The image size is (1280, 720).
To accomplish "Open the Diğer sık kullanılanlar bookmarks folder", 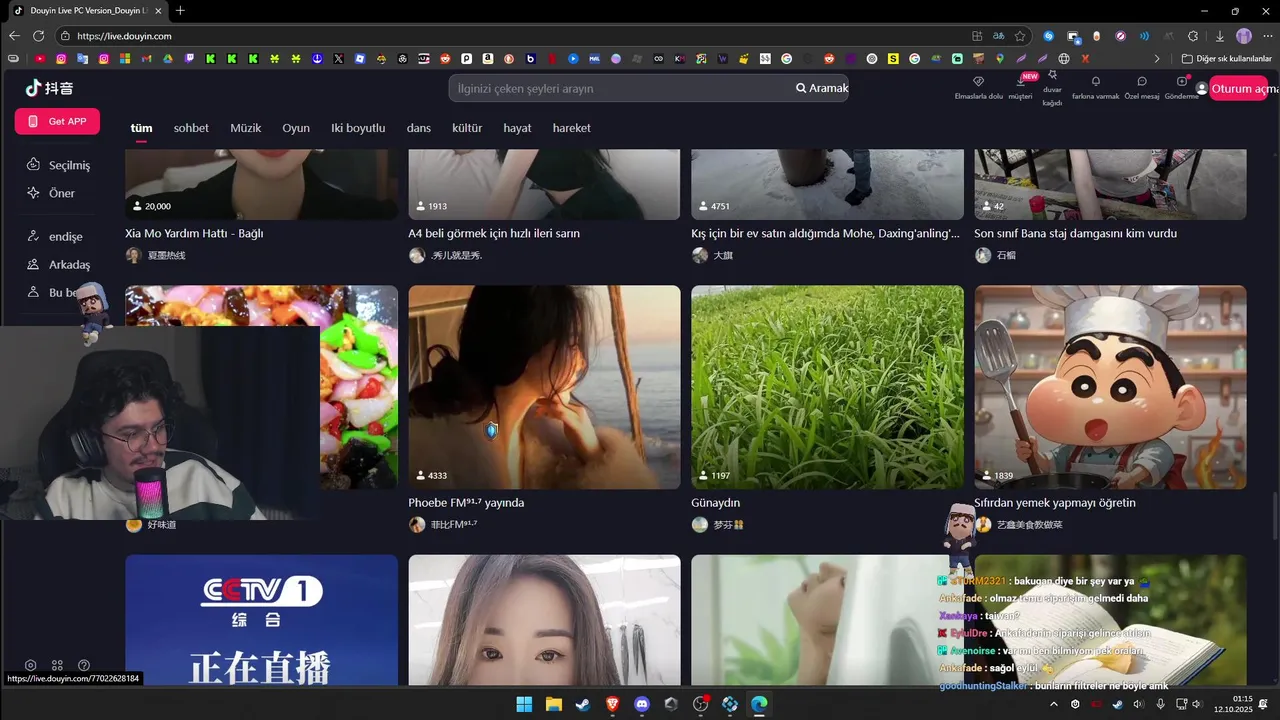I will pos(1227,59).
